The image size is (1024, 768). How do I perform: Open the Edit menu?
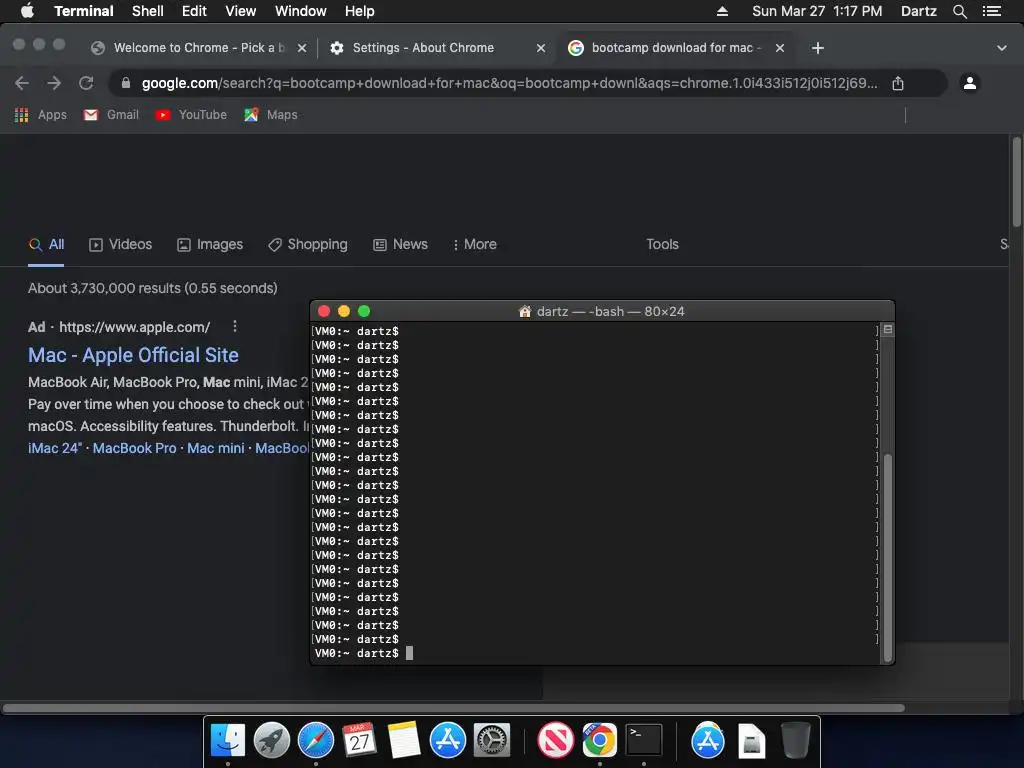point(194,11)
